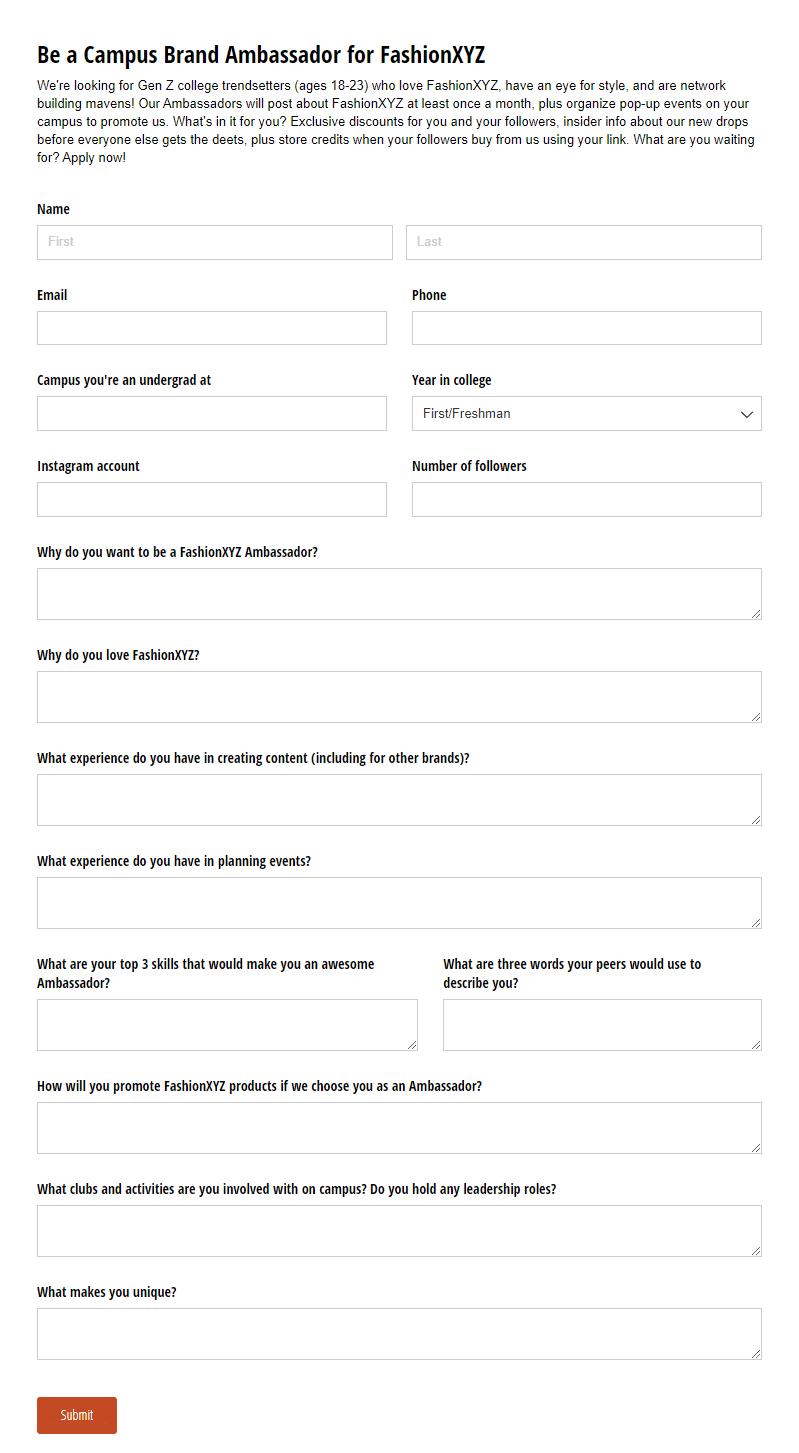Focus the three words peers describe box

click(602, 1025)
